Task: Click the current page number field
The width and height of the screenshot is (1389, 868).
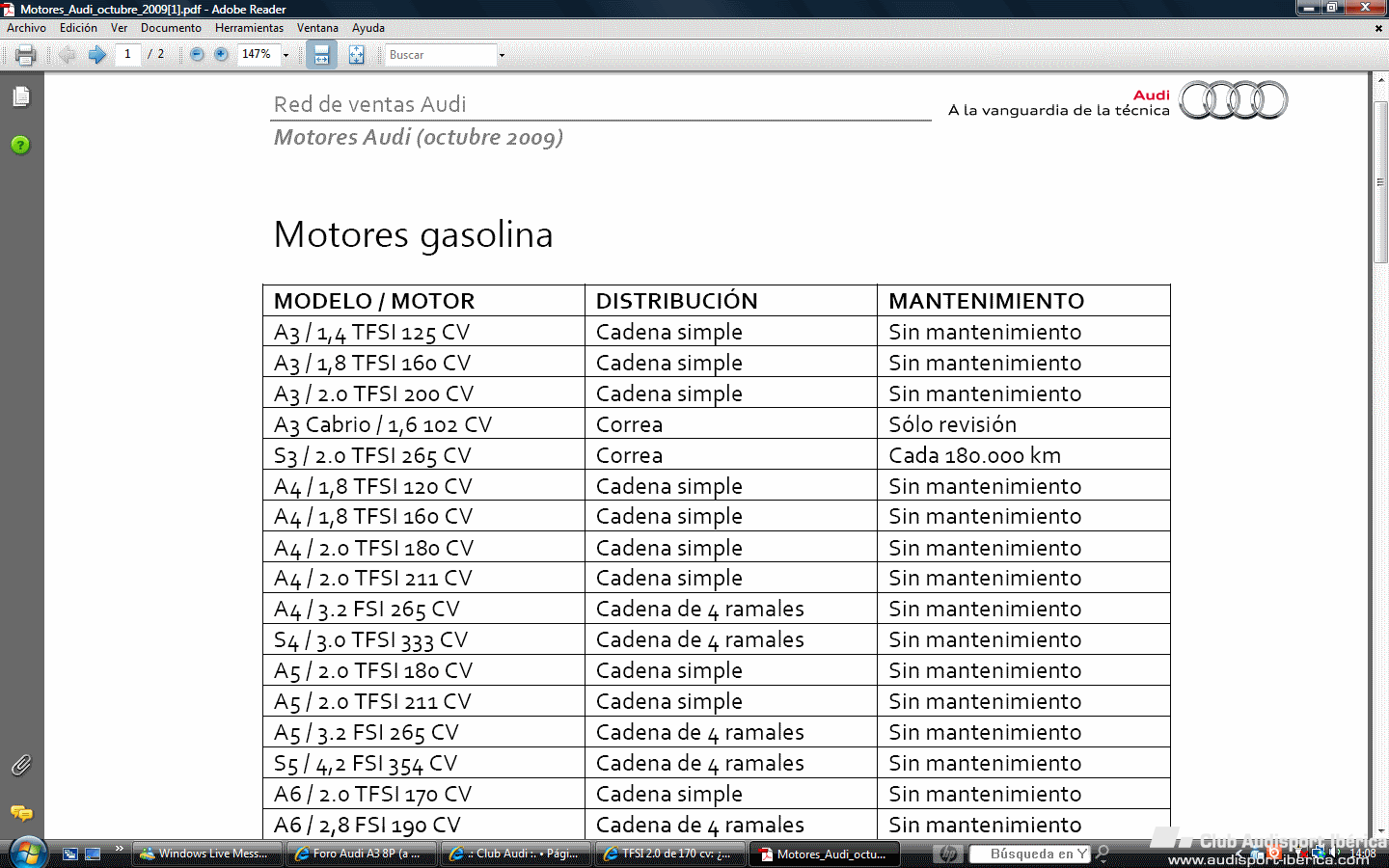Action: (x=127, y=55)
